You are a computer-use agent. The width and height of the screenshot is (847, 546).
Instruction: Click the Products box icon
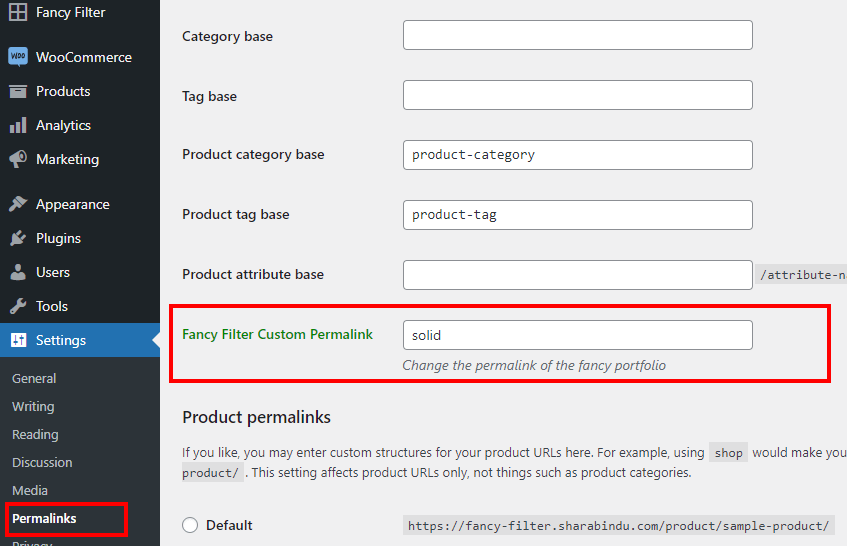point(18,91)
